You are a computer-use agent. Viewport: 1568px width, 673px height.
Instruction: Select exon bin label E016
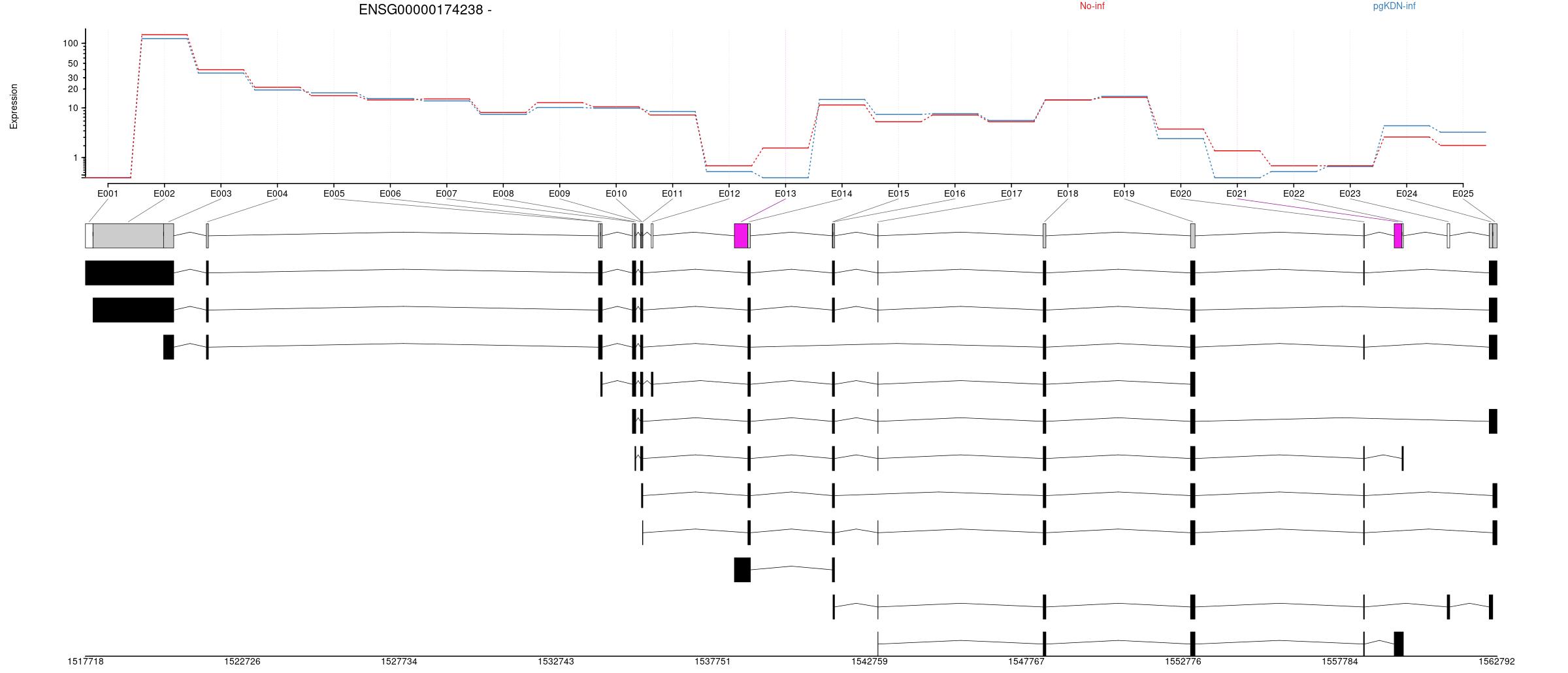click(x=955, y=193)
